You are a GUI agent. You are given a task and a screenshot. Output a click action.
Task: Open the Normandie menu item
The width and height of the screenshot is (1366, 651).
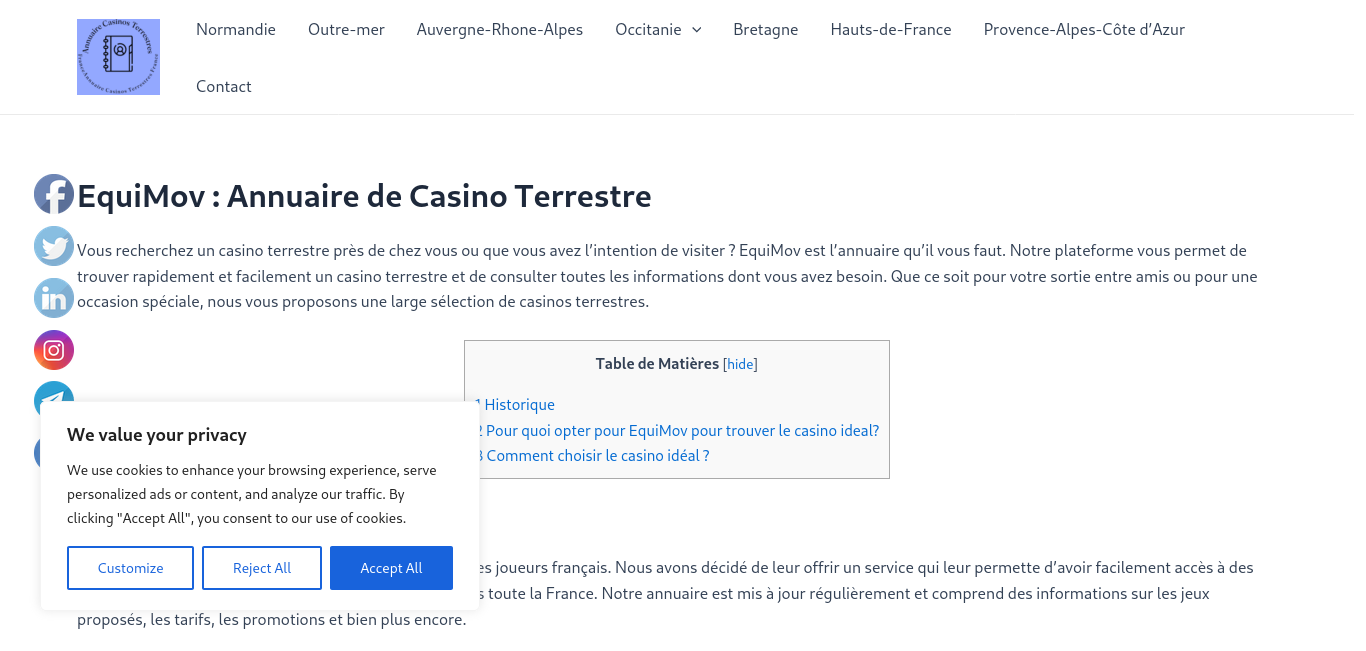236,30
